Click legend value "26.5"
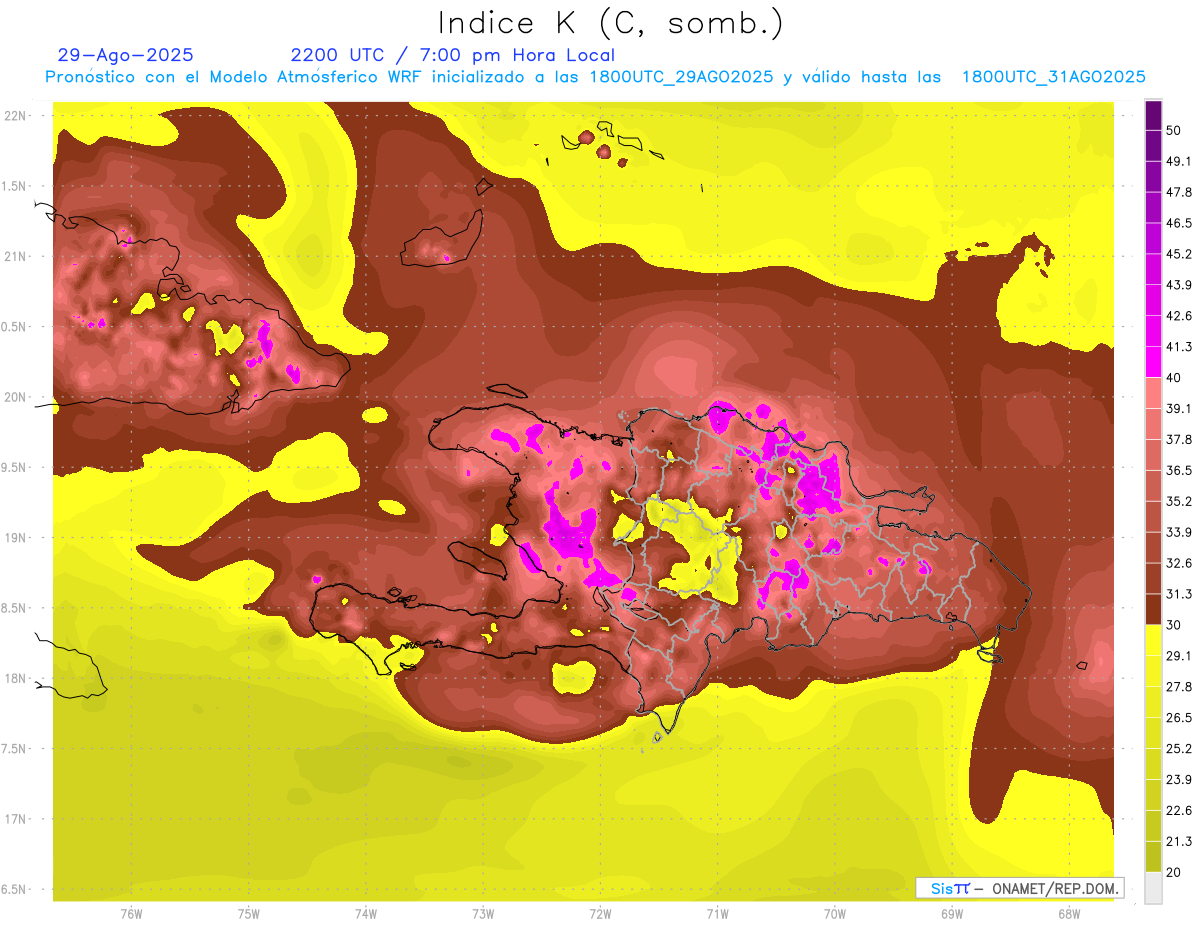 (x=1178, y=717)
